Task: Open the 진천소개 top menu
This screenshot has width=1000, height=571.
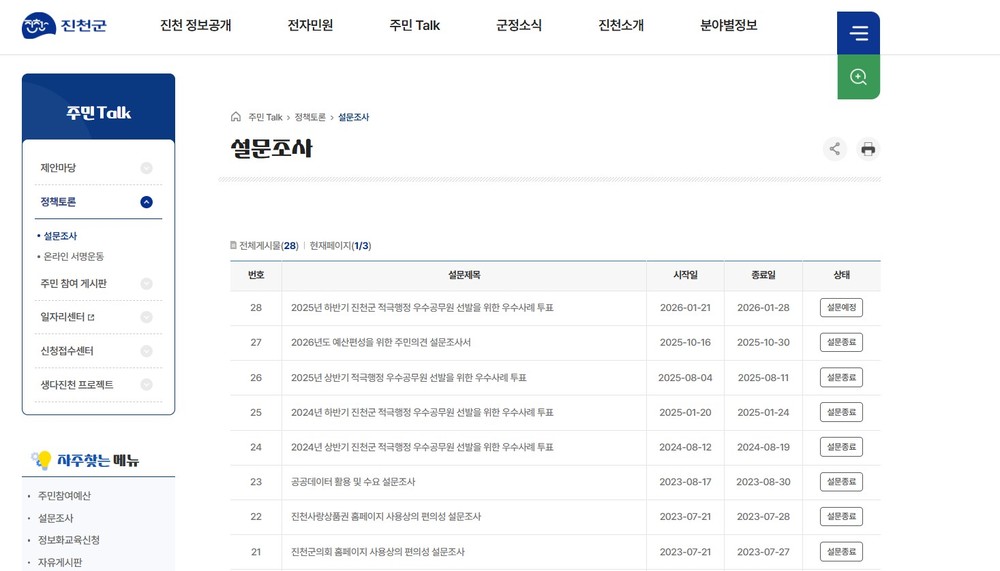Action: (x=621, y=26)
